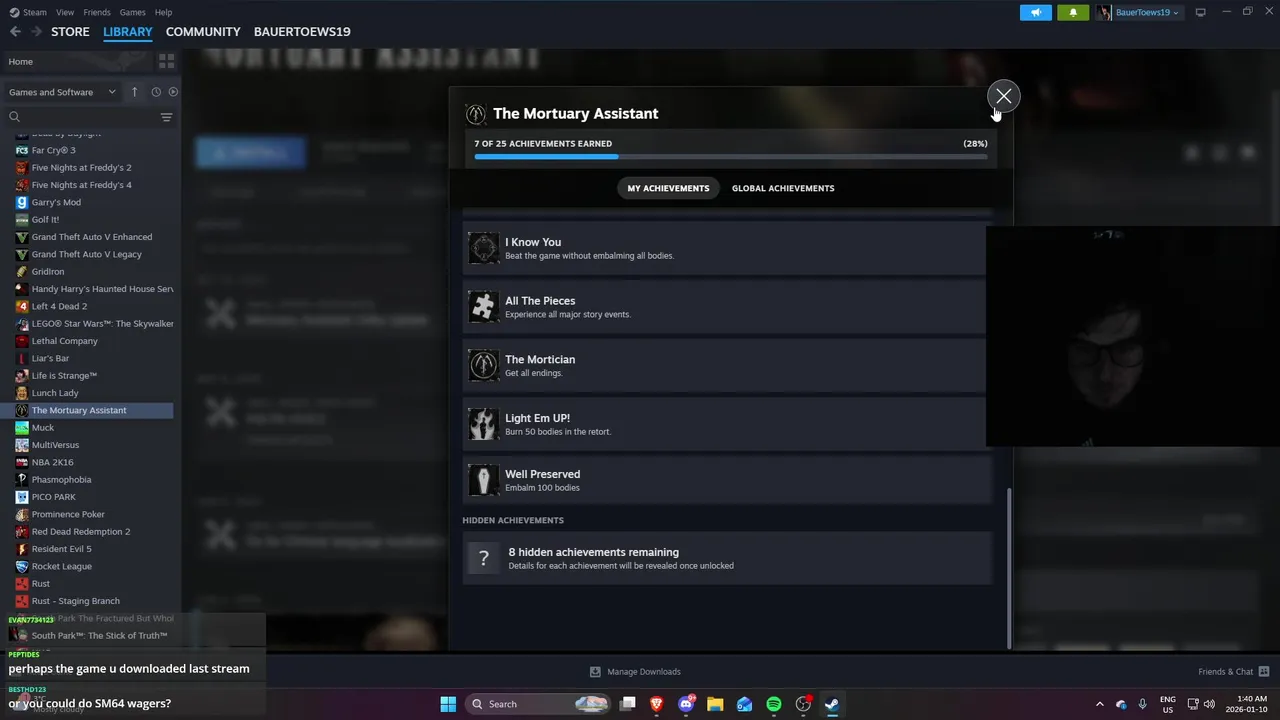The height and width of the screenshot is (720, 1280).
Task: Click the achievements progress bar
Action: pyautogui.click(x=731, y=157)
